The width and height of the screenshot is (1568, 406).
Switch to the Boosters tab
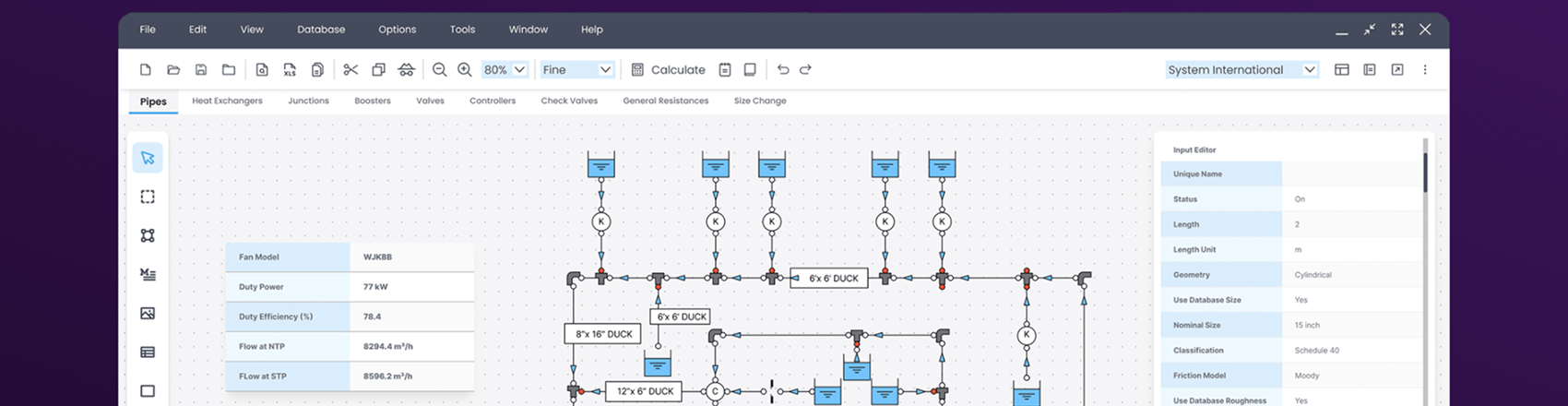(373, 101)
